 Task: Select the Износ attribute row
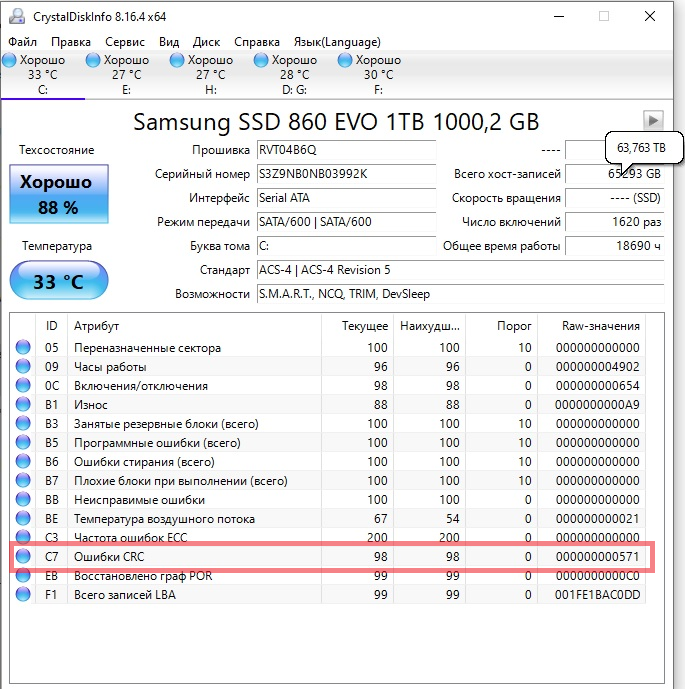[x=328, y=404]
